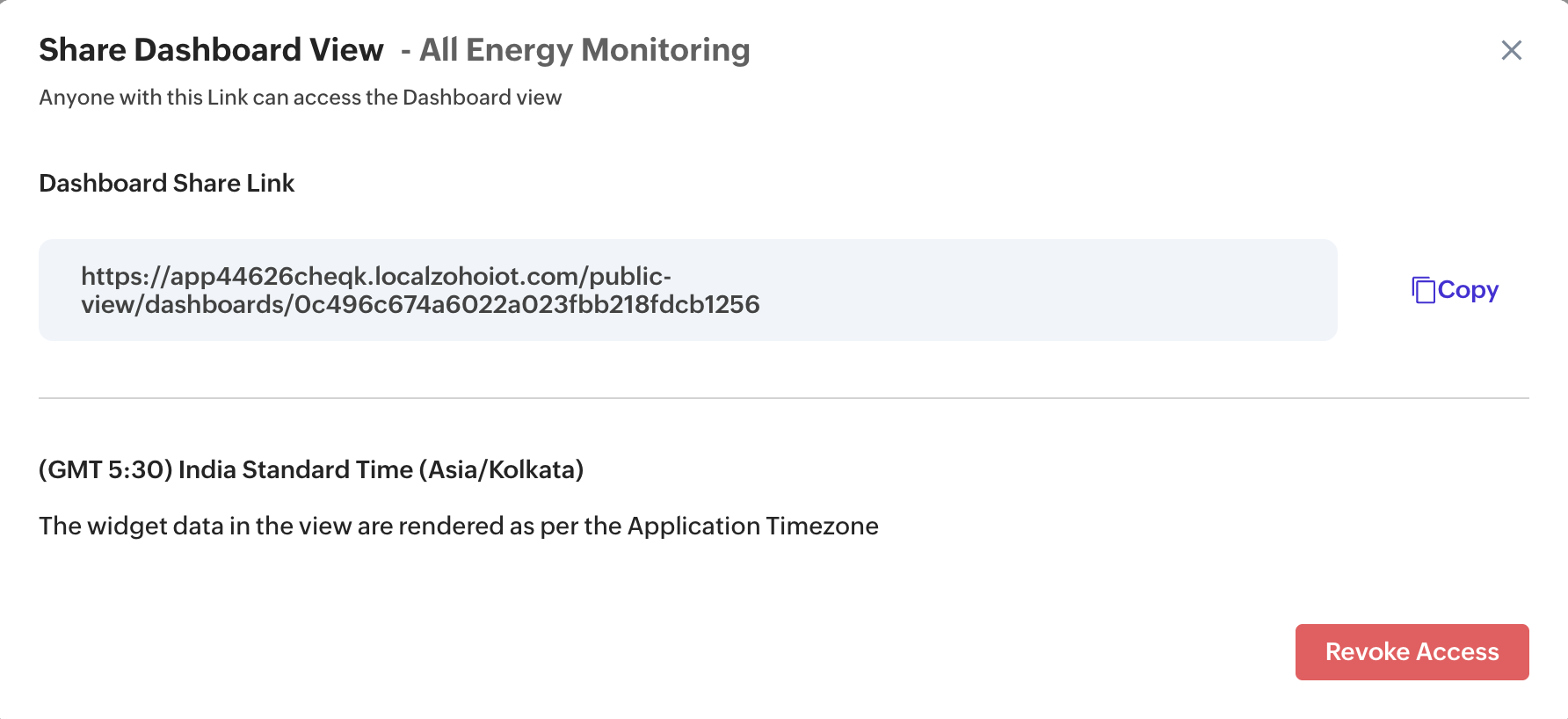Viewport: 1568px width, 719px height.
Task: Click the All Energy Monitoring dashboard name
Action: (x=584, y=50)
